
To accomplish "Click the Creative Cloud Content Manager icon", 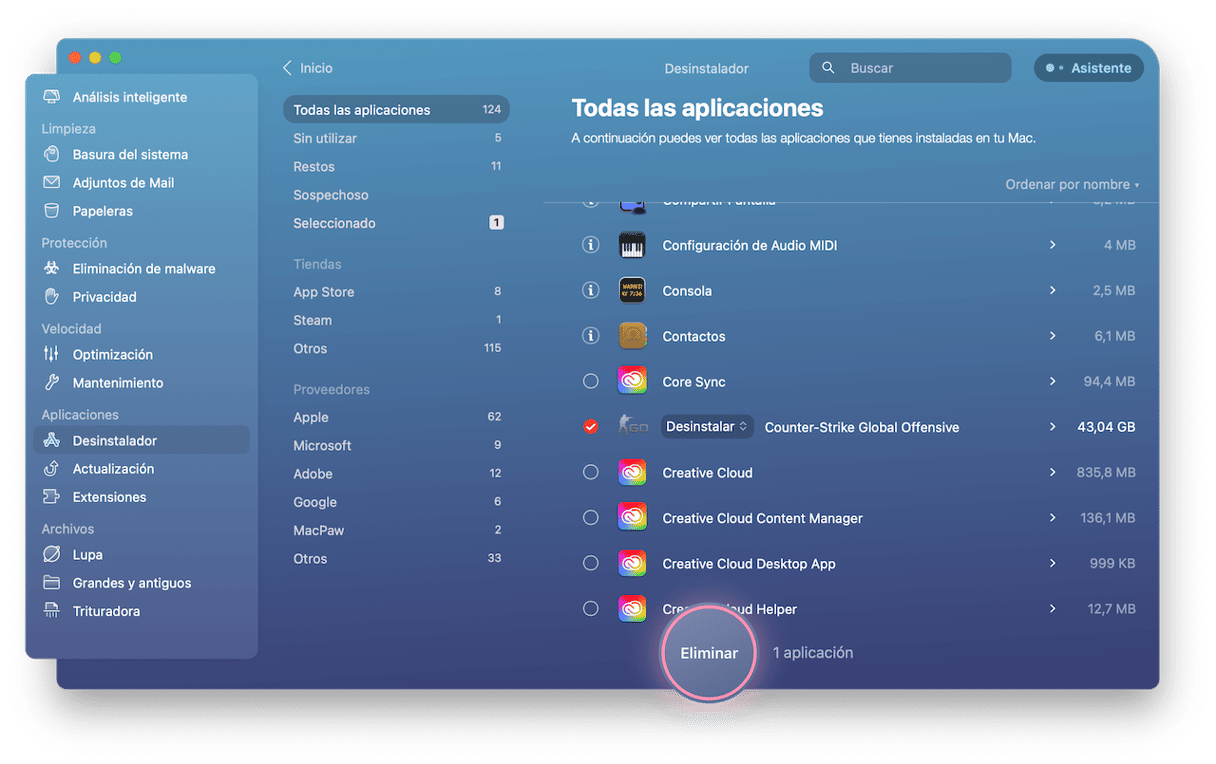I will pyautogui.click(x=632, y=518).
